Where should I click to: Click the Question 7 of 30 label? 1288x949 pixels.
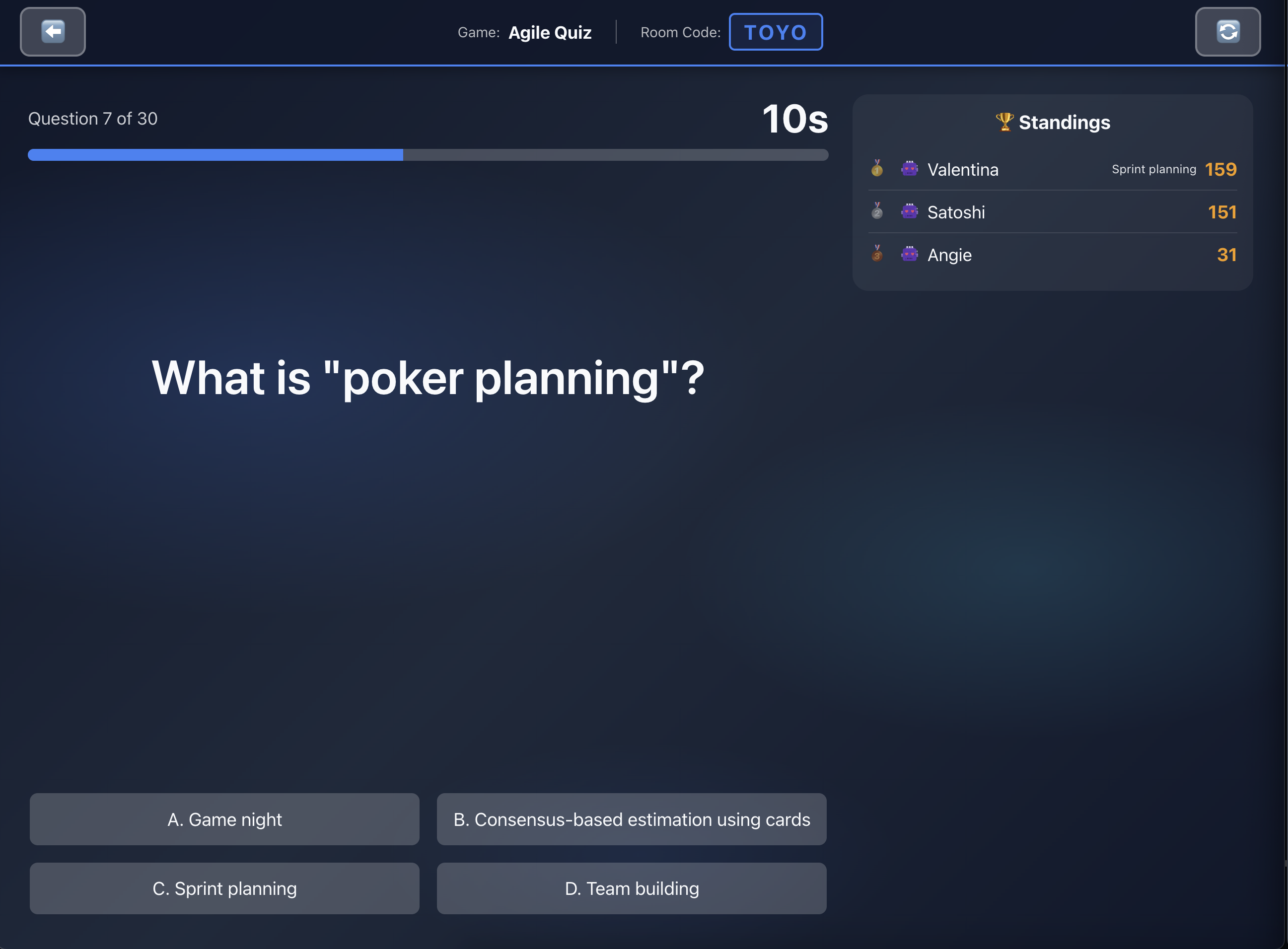click(x=92, y=118)
